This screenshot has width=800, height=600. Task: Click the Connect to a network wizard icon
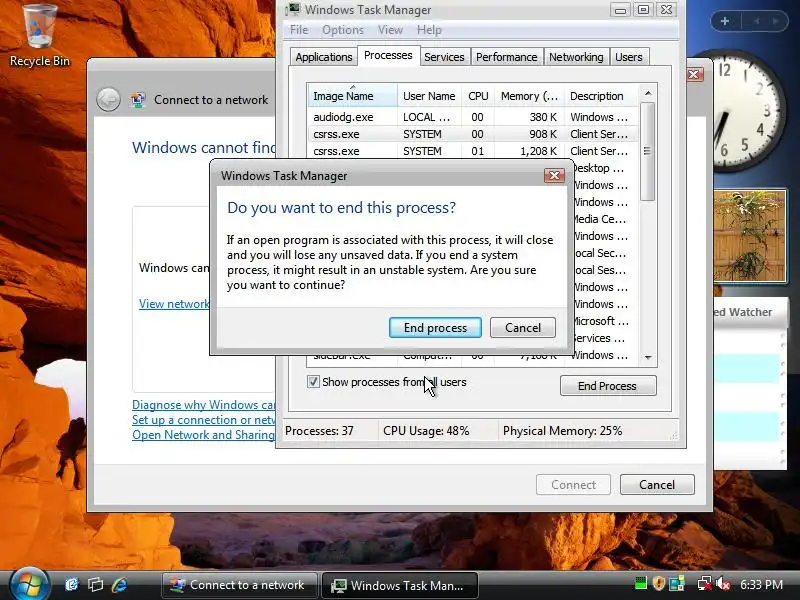(138, 99)
